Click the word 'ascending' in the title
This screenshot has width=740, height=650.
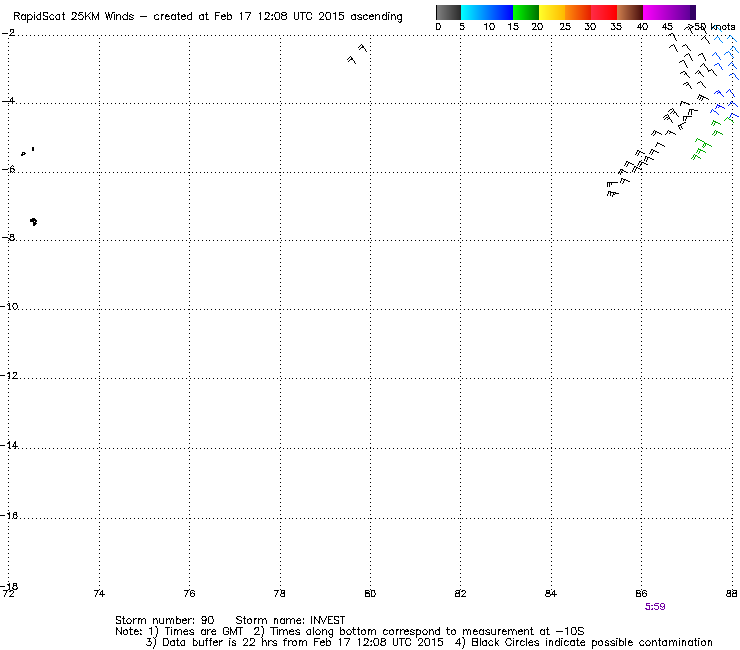376,17
